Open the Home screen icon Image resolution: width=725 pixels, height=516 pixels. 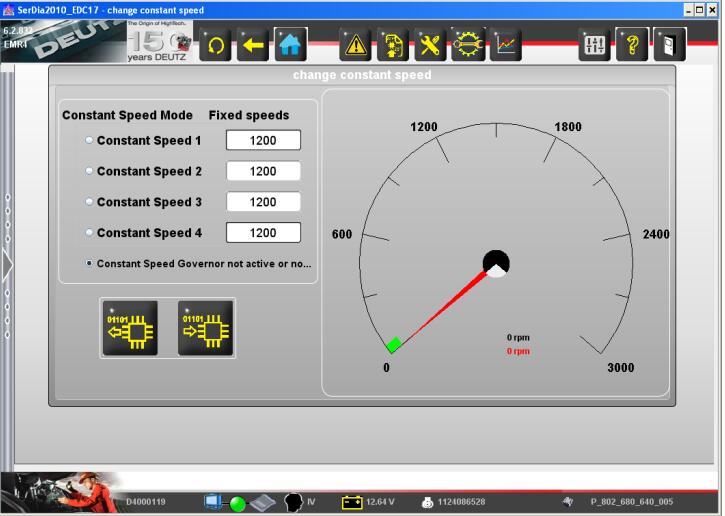point(290,45)
